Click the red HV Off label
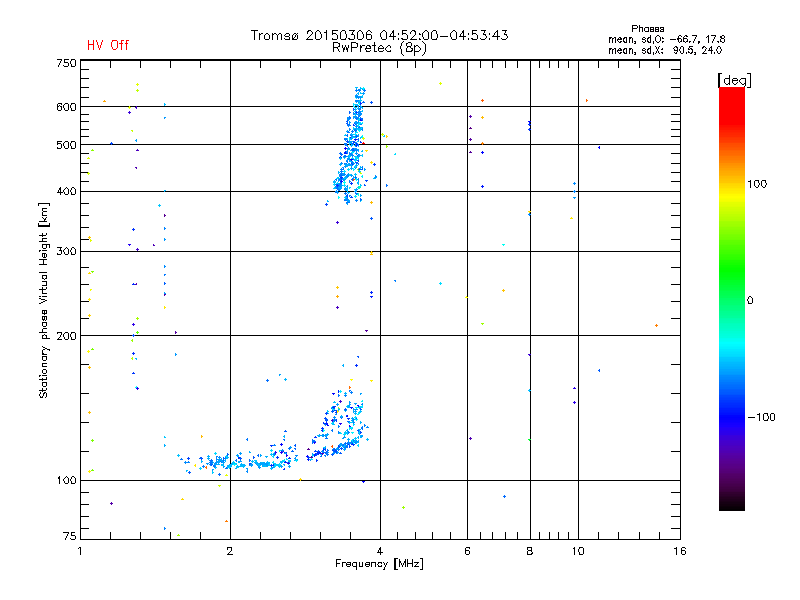 click(x=108, y=45)
